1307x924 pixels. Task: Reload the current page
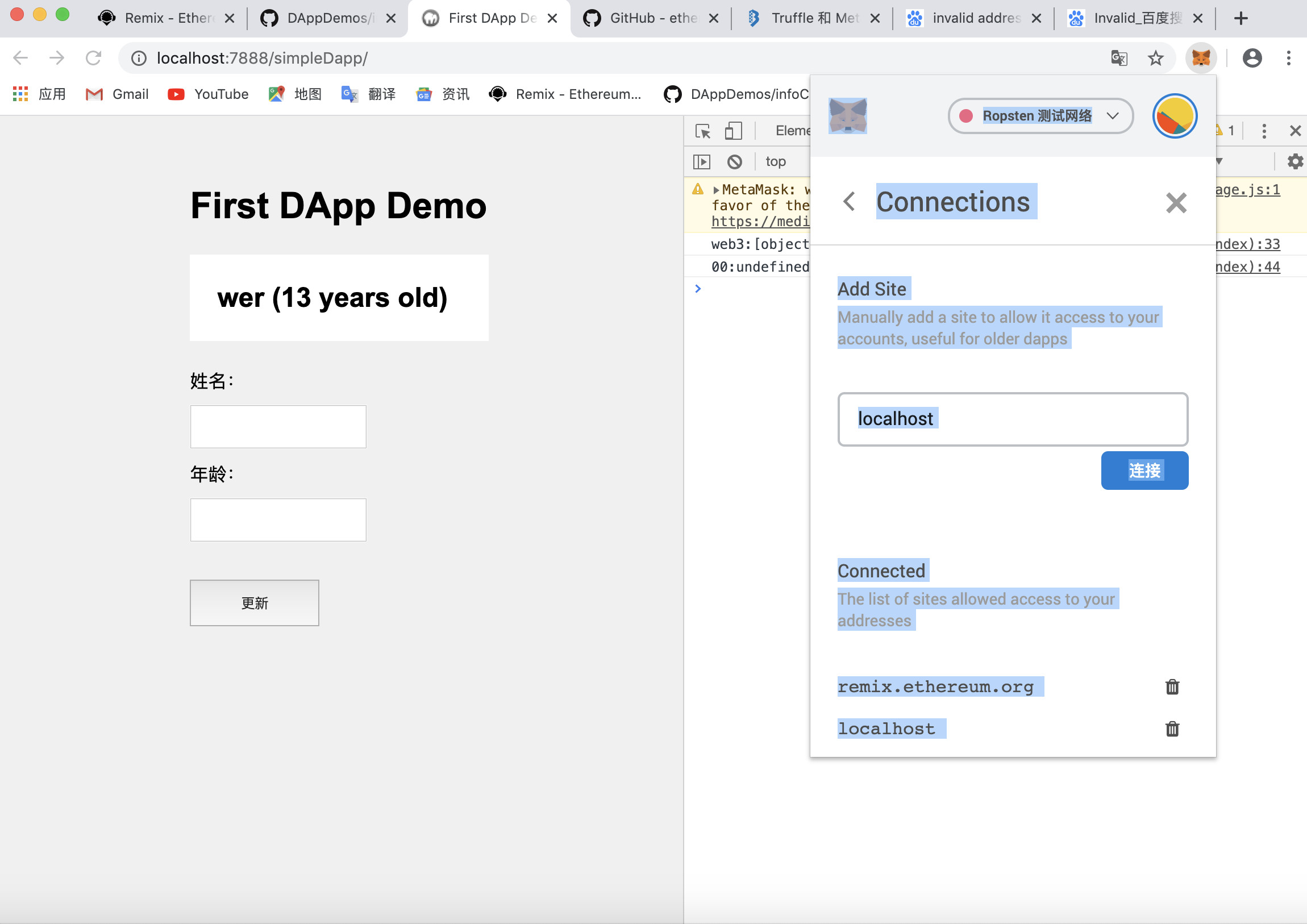[x=93, y=57]
